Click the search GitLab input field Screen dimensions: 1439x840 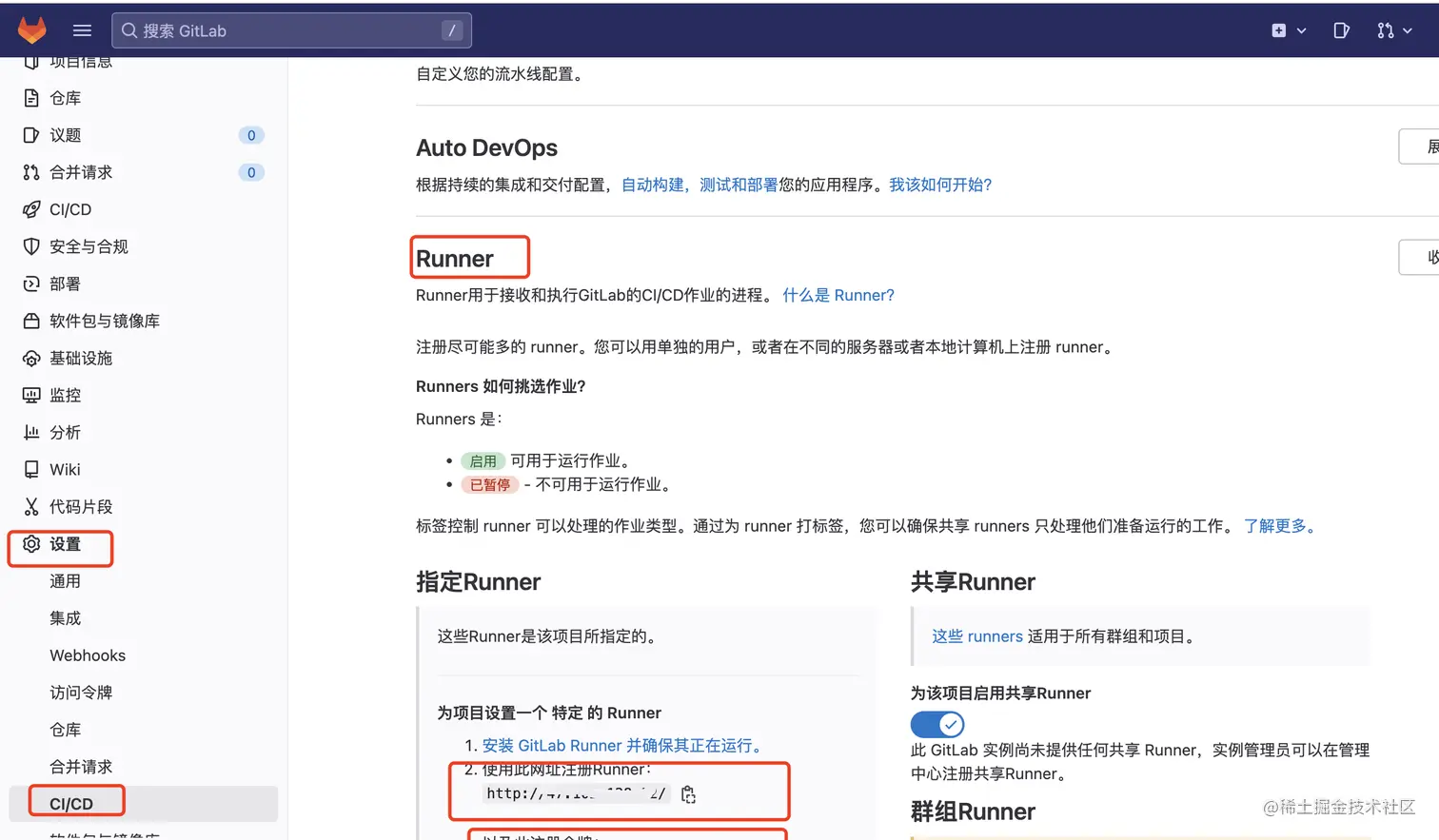tap(291, 30)
